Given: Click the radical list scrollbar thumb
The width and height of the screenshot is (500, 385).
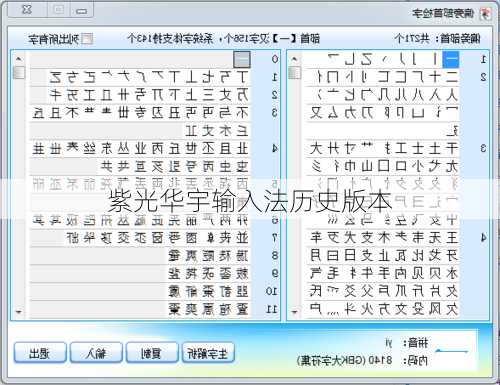Looking at the screenshot, I should coord(294,72).
